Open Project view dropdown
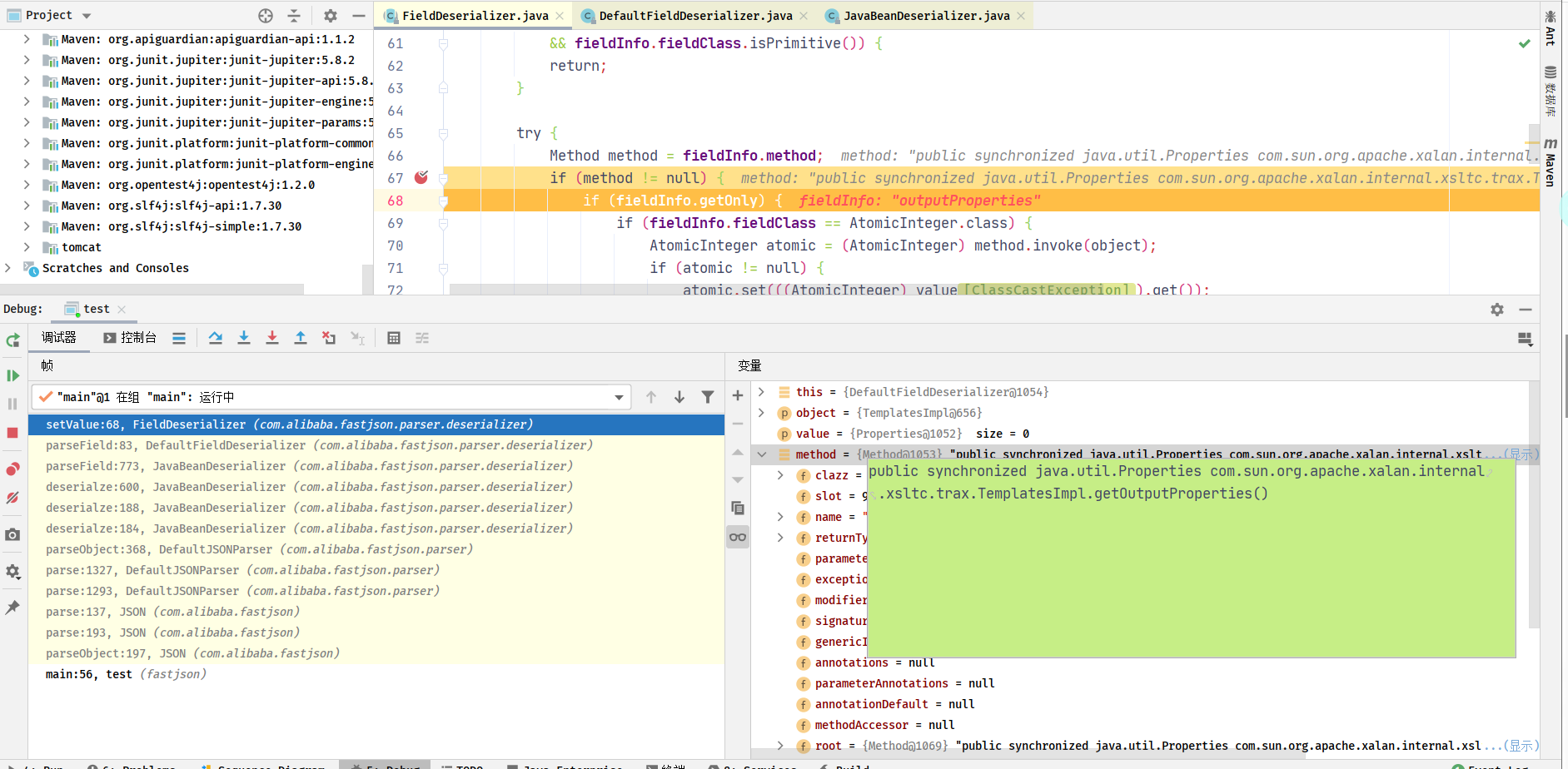The width and height of the screenshot is (1568, 769). coord(87,15)
